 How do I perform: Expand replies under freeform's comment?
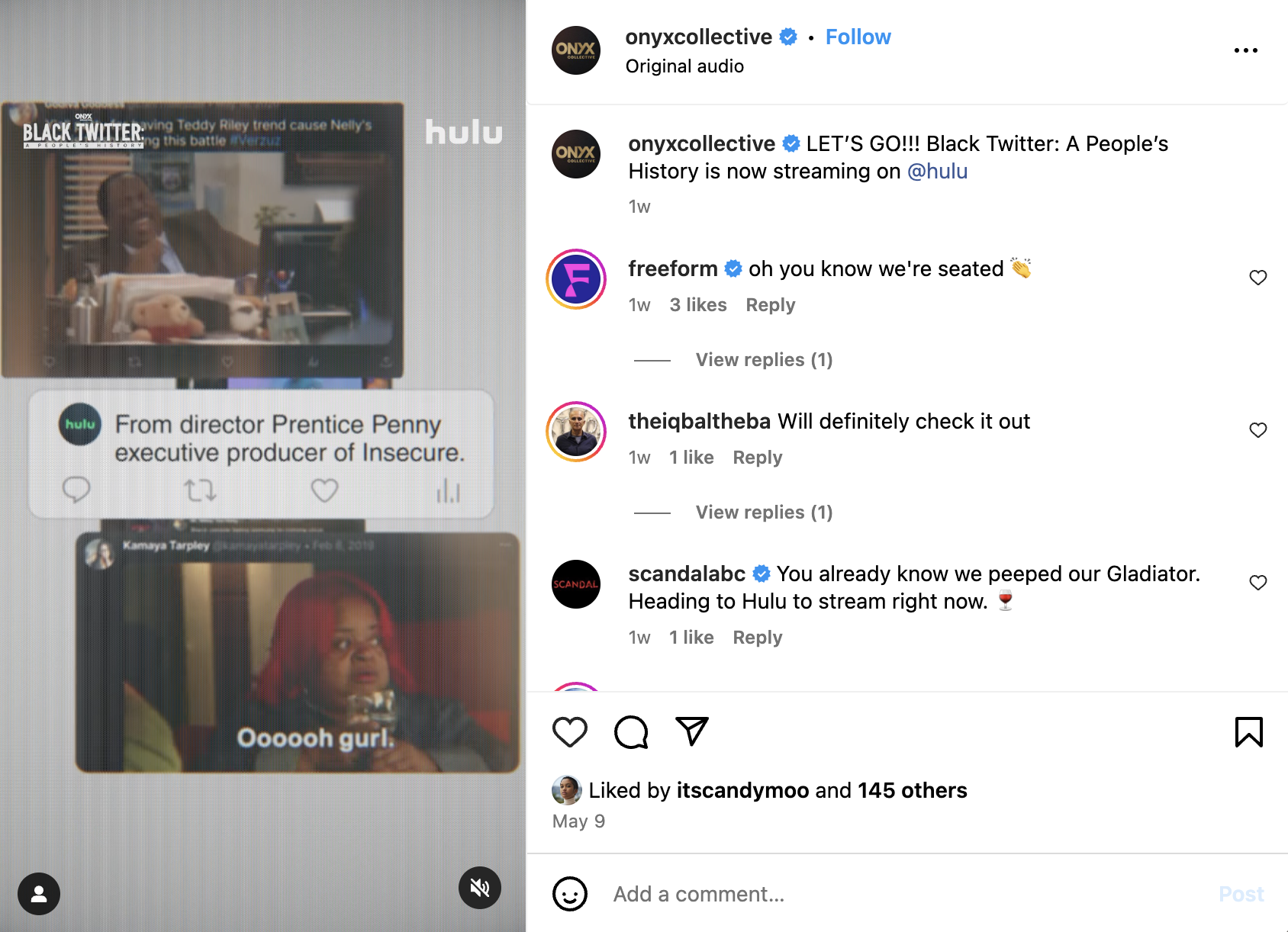click(764, 360)
